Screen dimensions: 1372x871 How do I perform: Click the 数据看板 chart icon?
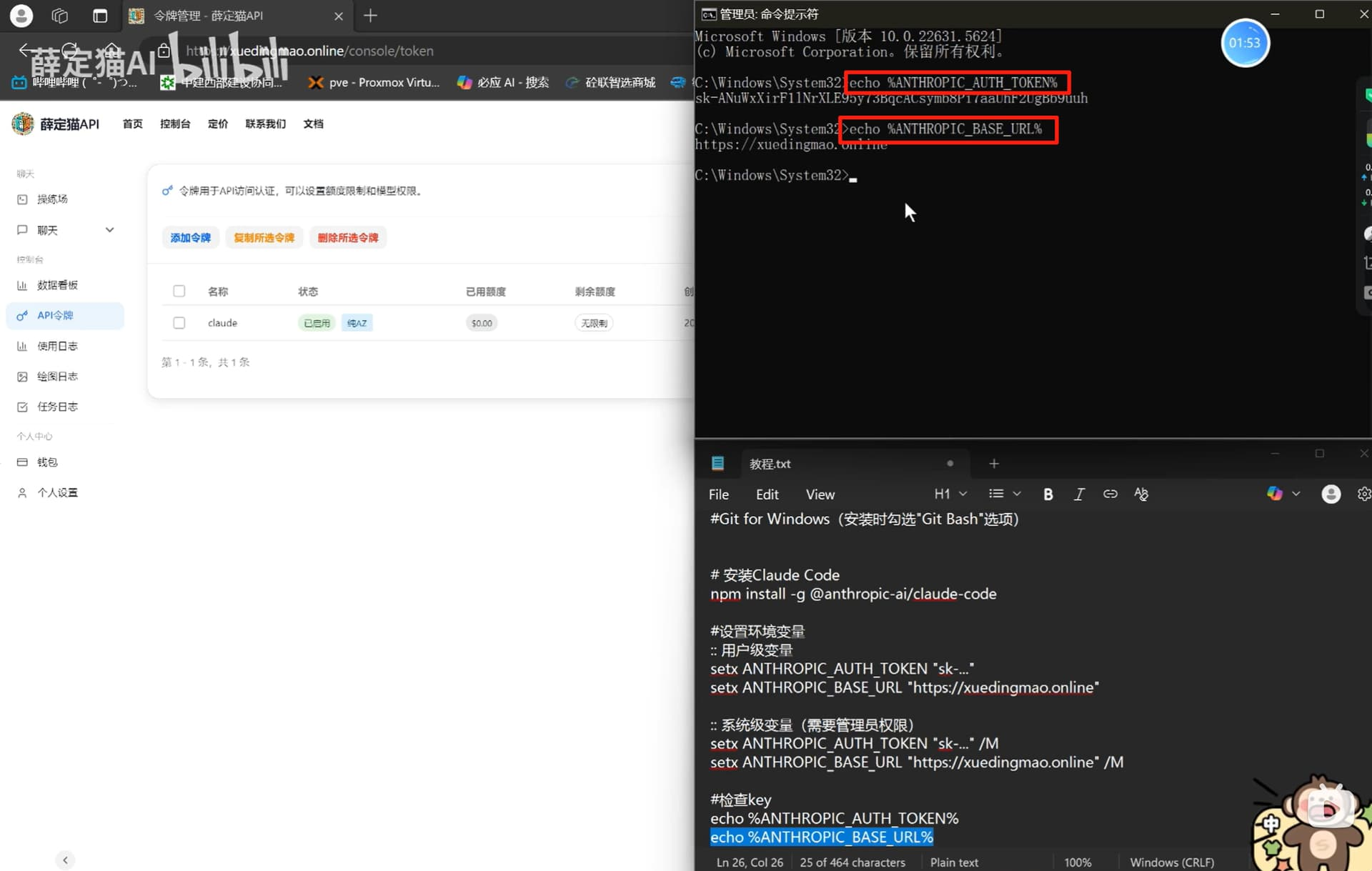22,285
